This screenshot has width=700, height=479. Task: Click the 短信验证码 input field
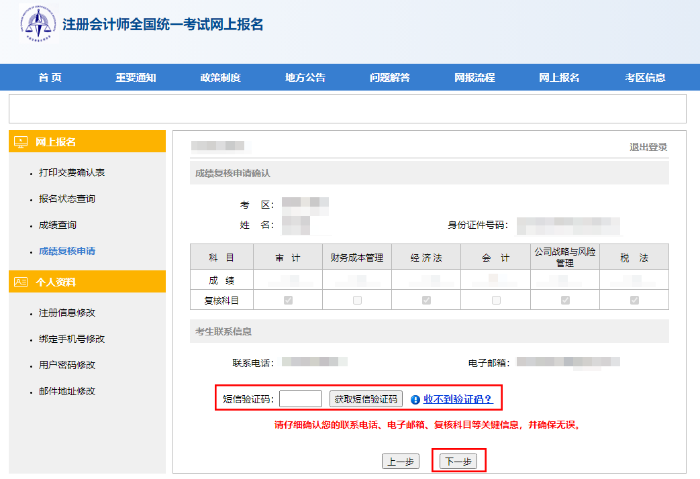(x=300, y=399)
